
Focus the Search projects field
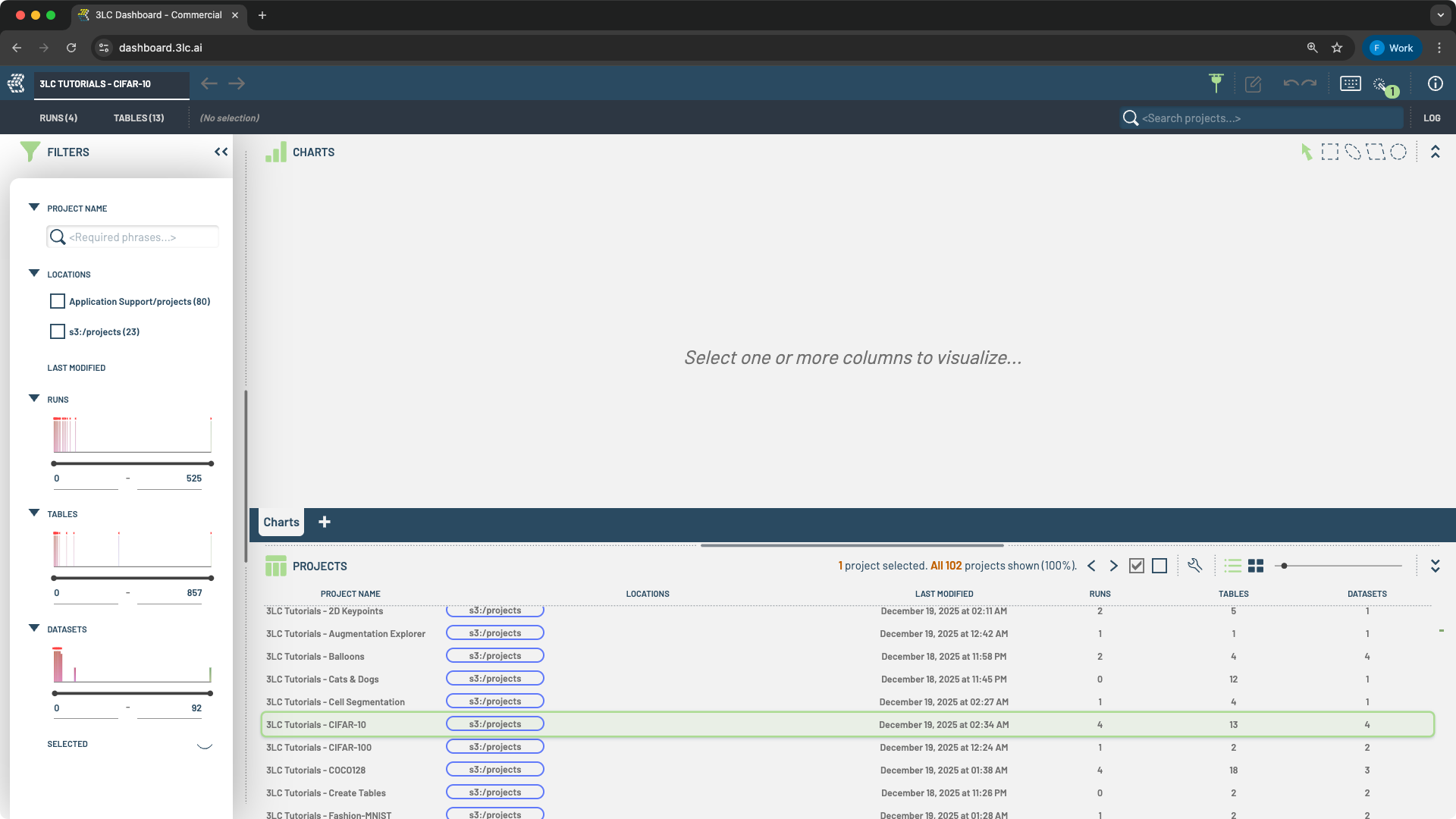pos(1266,118)
